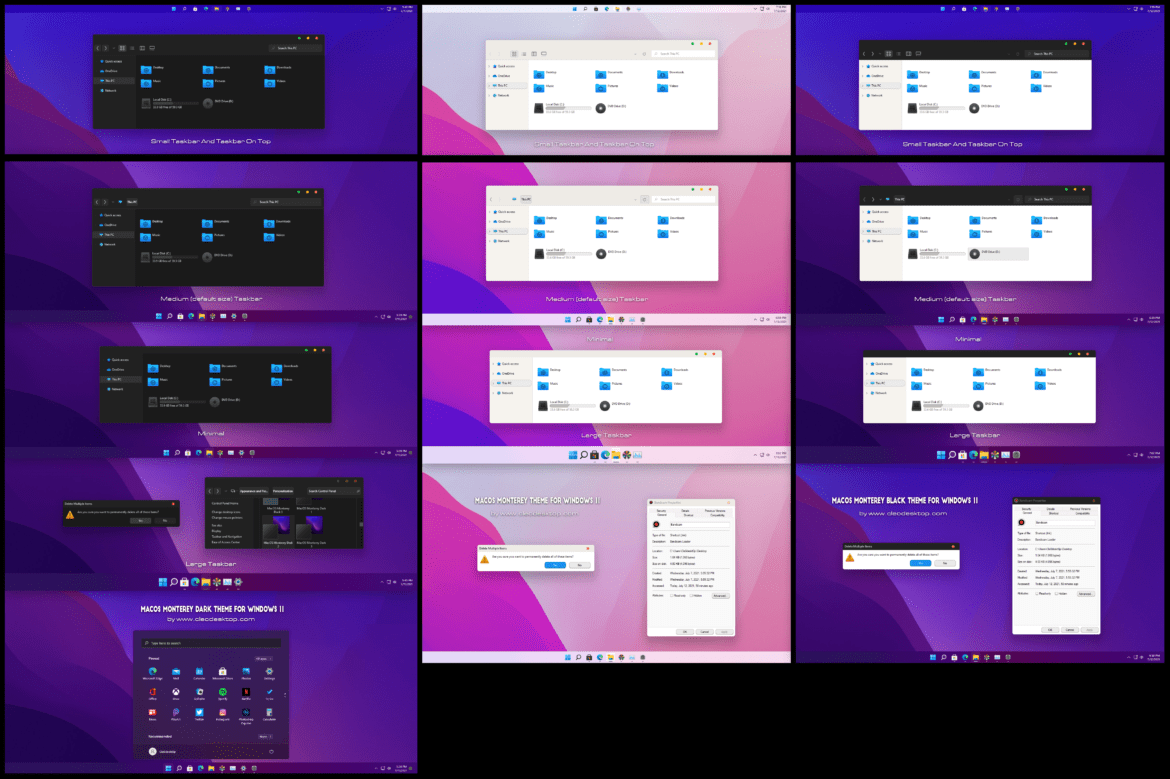Screen dimensions: 1170x779
Task: Open Microsoft Store from the Start menu
Action: (x=221, y=672)
